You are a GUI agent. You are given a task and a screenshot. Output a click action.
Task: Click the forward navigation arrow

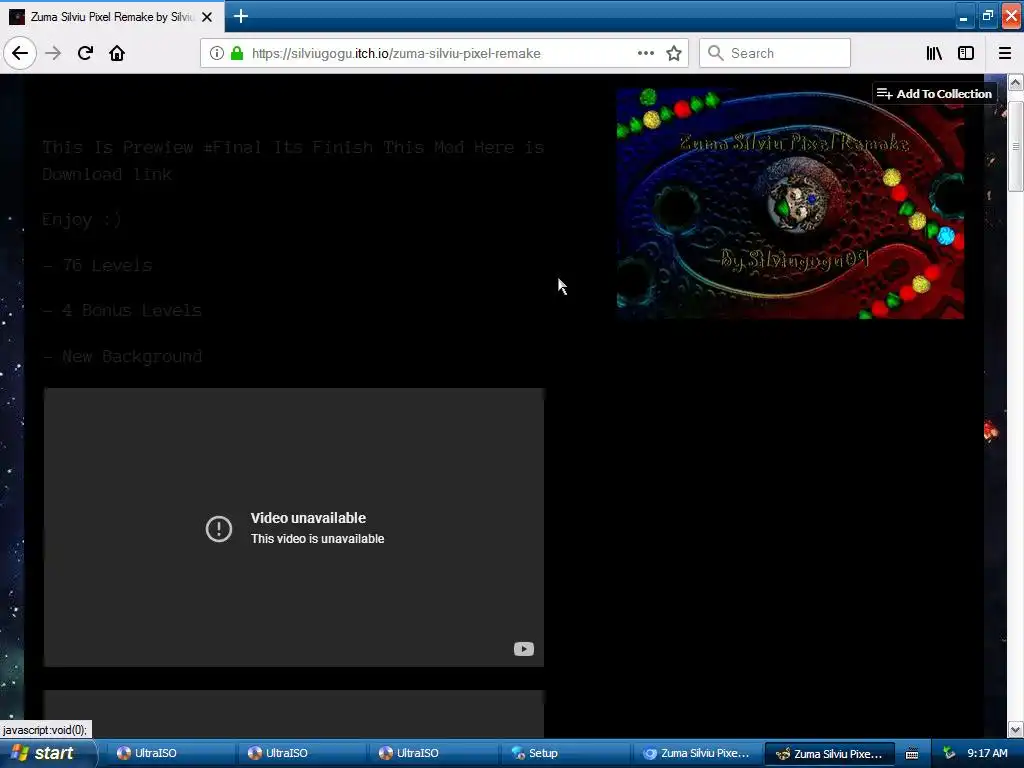(53, 53)
